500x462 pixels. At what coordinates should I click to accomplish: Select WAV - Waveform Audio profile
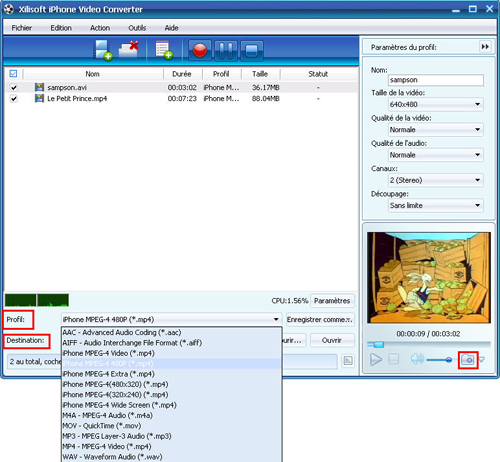point(172,457)
